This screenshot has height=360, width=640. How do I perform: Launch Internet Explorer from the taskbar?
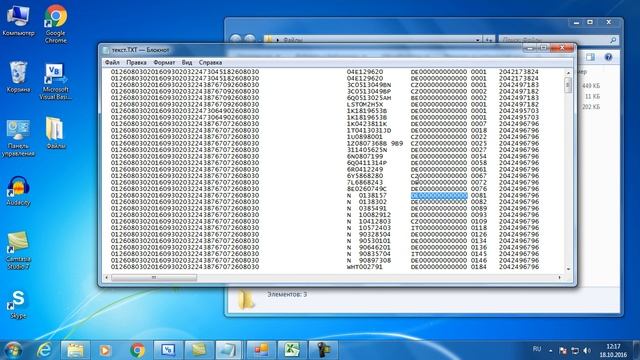point(44,350)
